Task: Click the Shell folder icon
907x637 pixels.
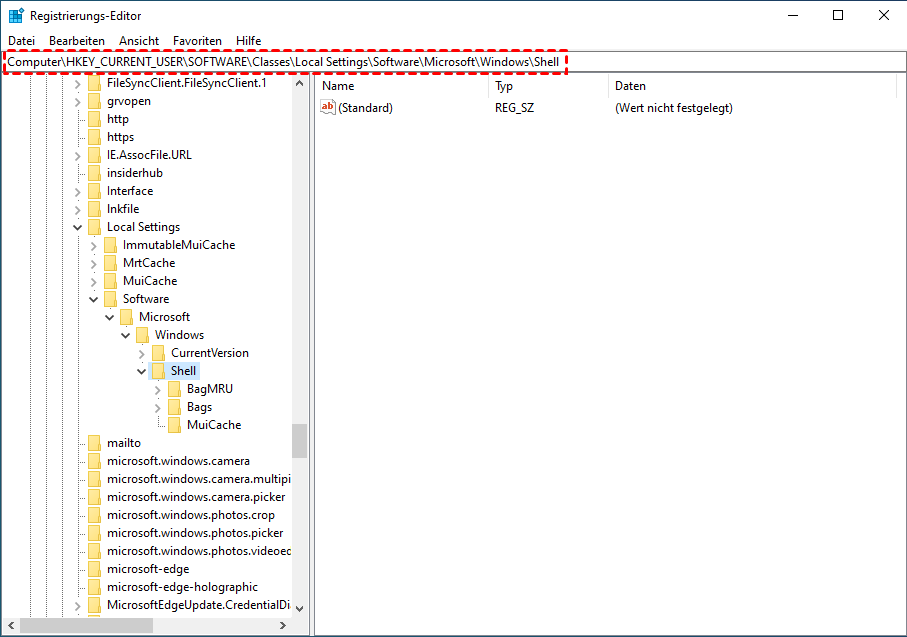Action: (x=158, y=371)
